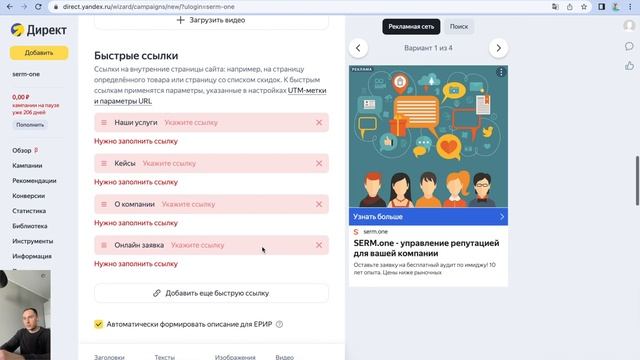
Task: Show next ad preview variant
Action: pyautogui.click(x=498, y=48)
